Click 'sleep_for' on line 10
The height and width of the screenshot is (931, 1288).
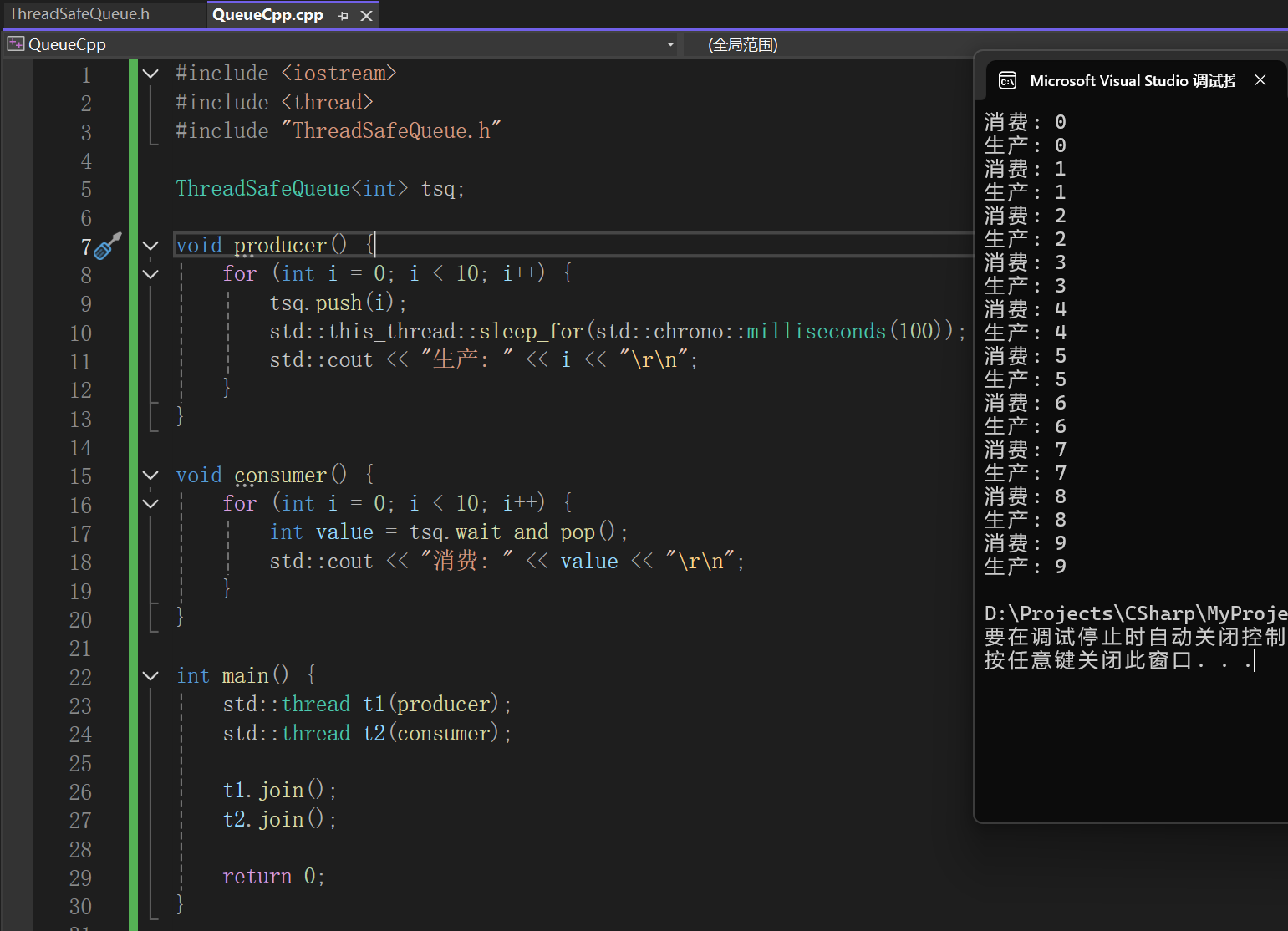pyautogui.click(x=531, y=332)
